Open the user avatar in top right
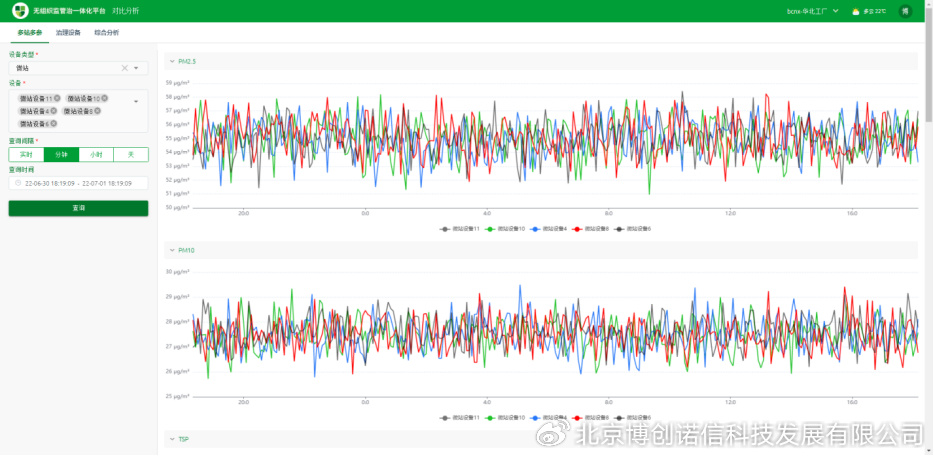This screenshot has width=934, height=456. 905,11
